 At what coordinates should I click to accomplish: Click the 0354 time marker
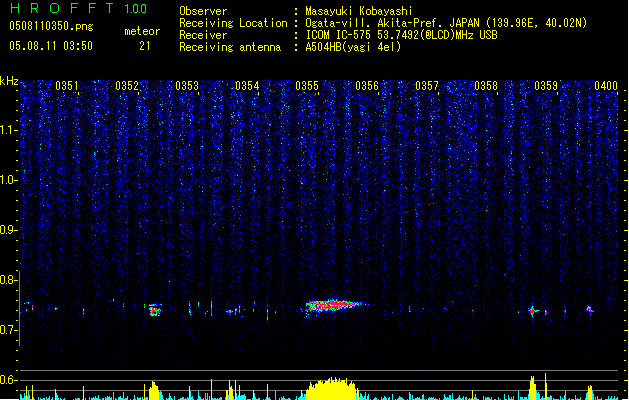[x=247, y=86]
